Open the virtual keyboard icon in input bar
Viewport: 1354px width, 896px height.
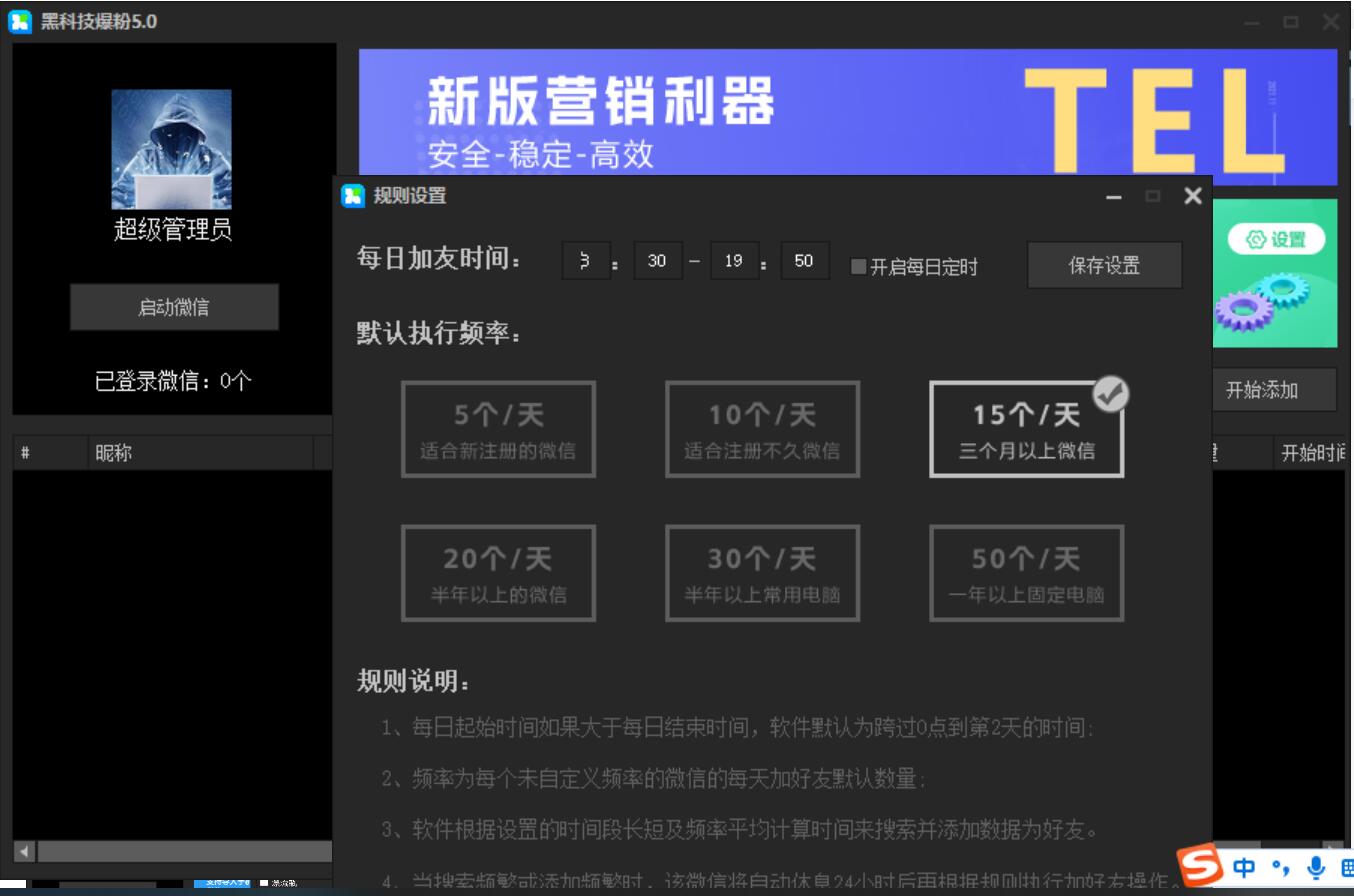click(x=1347, y=866)
